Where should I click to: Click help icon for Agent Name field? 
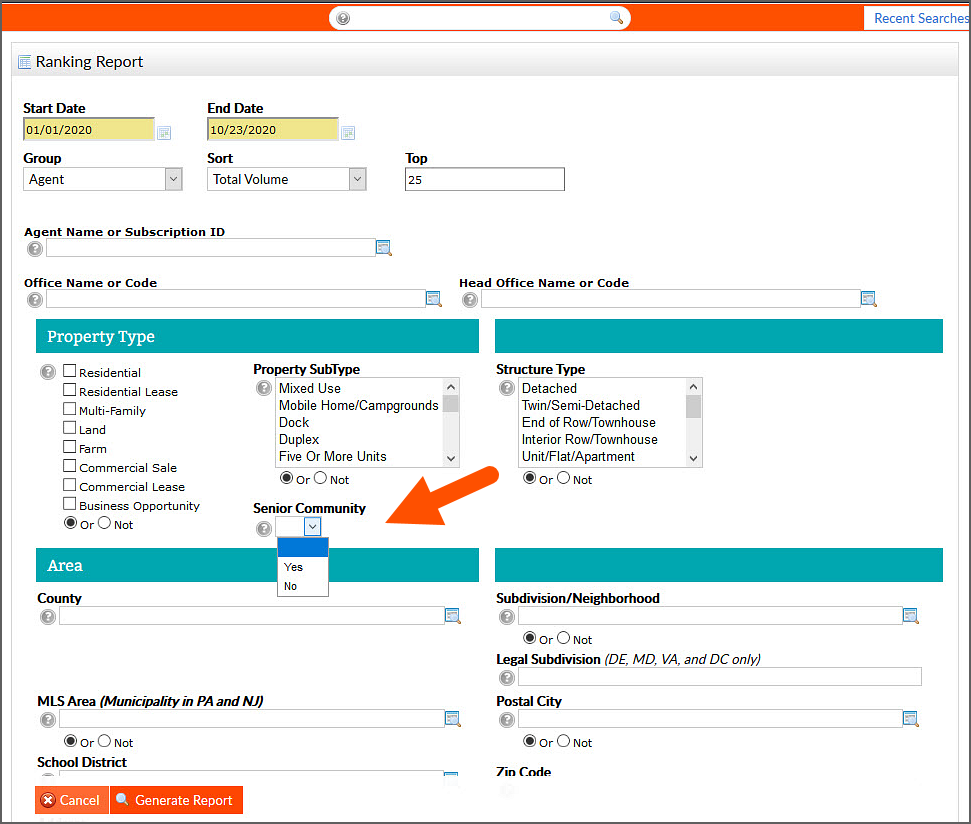[x=35, y=248]
